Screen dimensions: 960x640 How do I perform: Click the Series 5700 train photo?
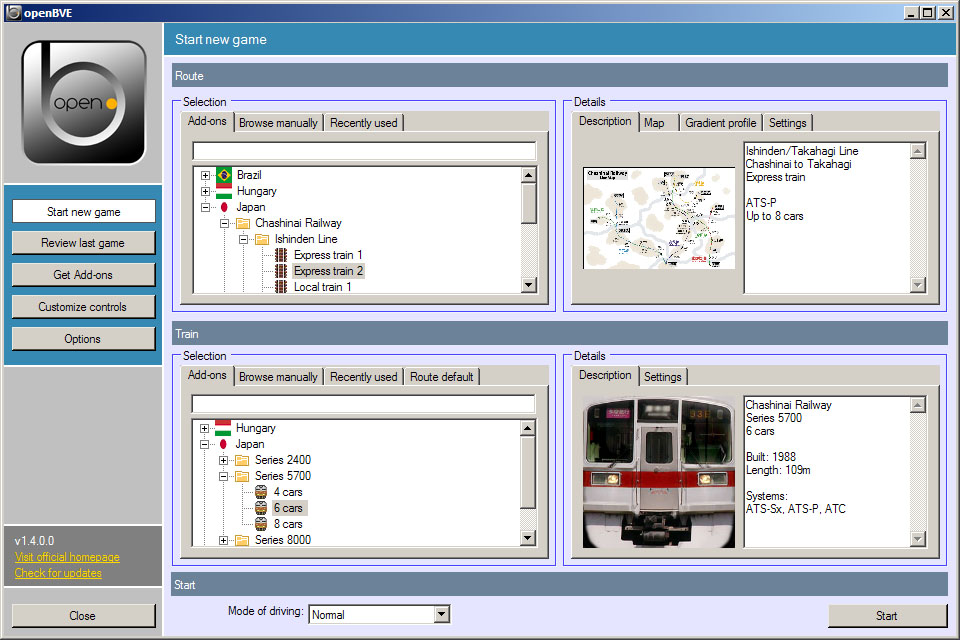[x=659, y=472]
